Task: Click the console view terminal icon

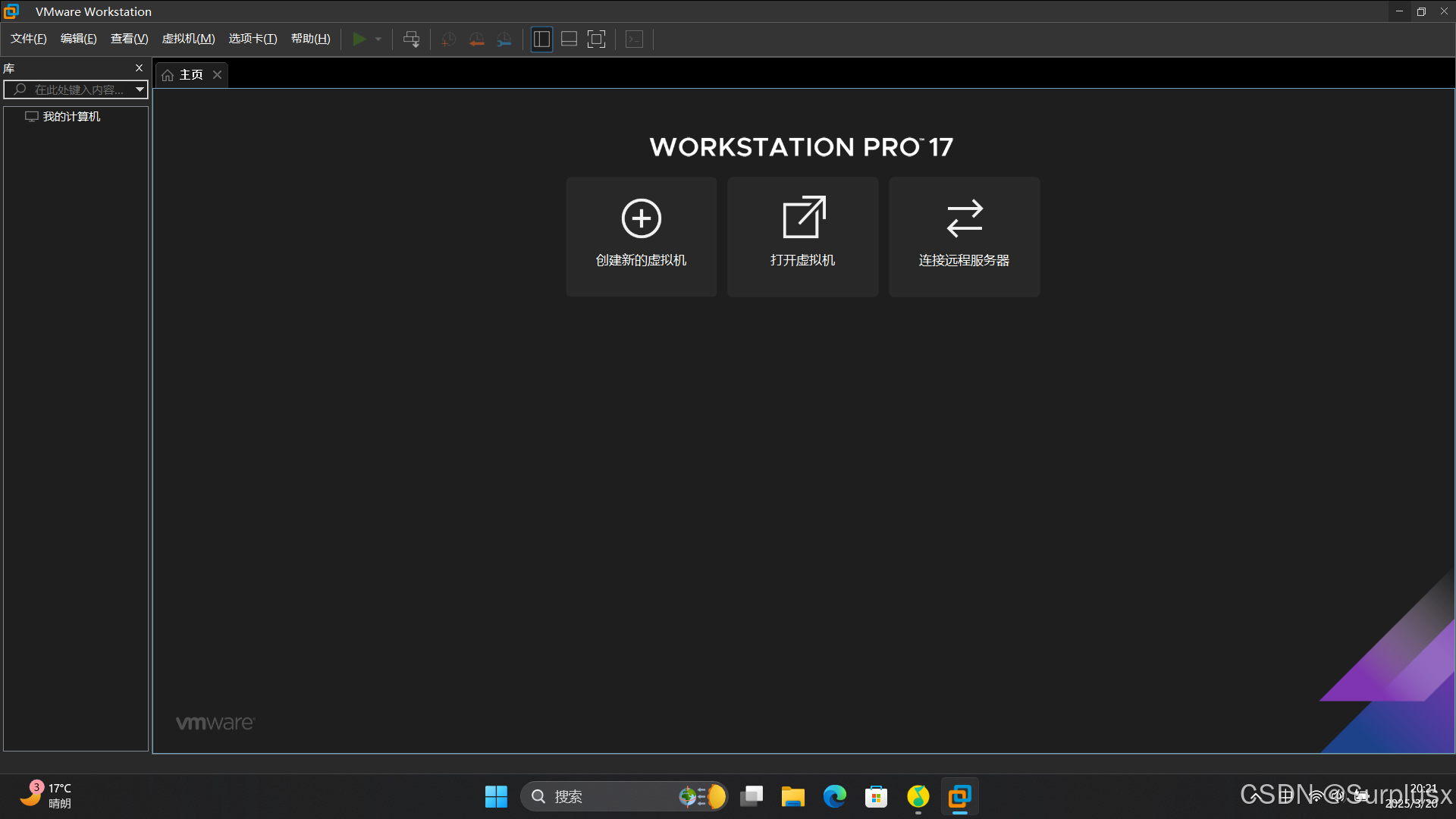Action: click(635, 39)
